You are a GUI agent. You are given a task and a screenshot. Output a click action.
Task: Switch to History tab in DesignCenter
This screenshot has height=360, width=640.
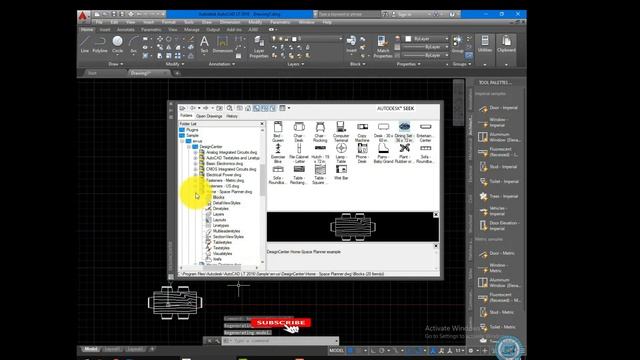pos(232,116)
